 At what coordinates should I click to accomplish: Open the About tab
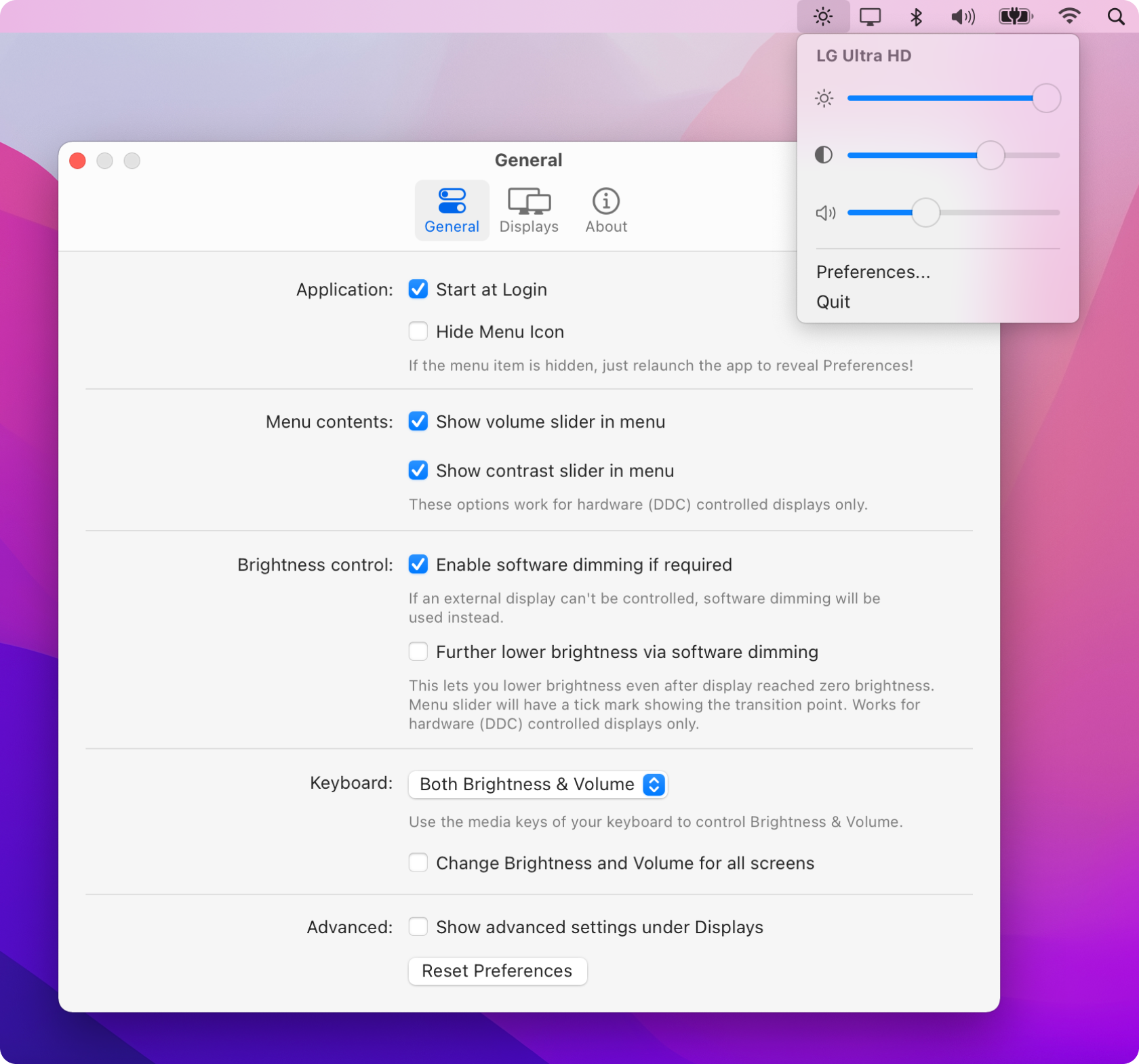tap(605, 210)
